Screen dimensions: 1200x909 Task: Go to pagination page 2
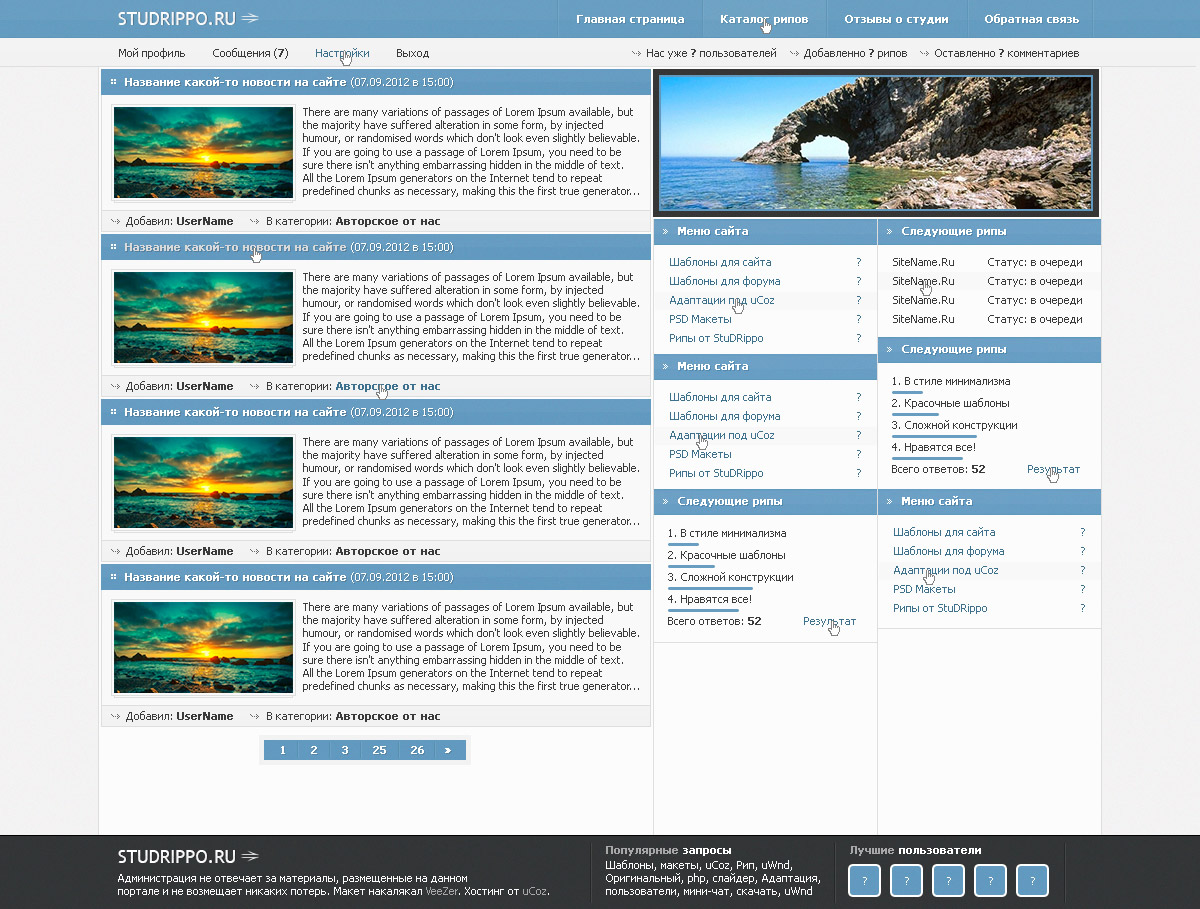pos(314,750)
